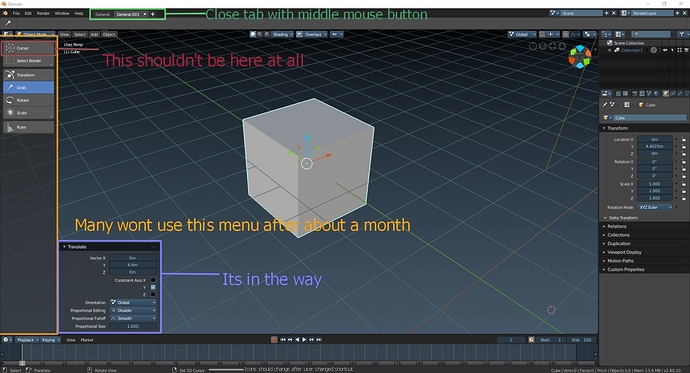
Task: Open the Render menu
Action: click(x=43, y=14)
